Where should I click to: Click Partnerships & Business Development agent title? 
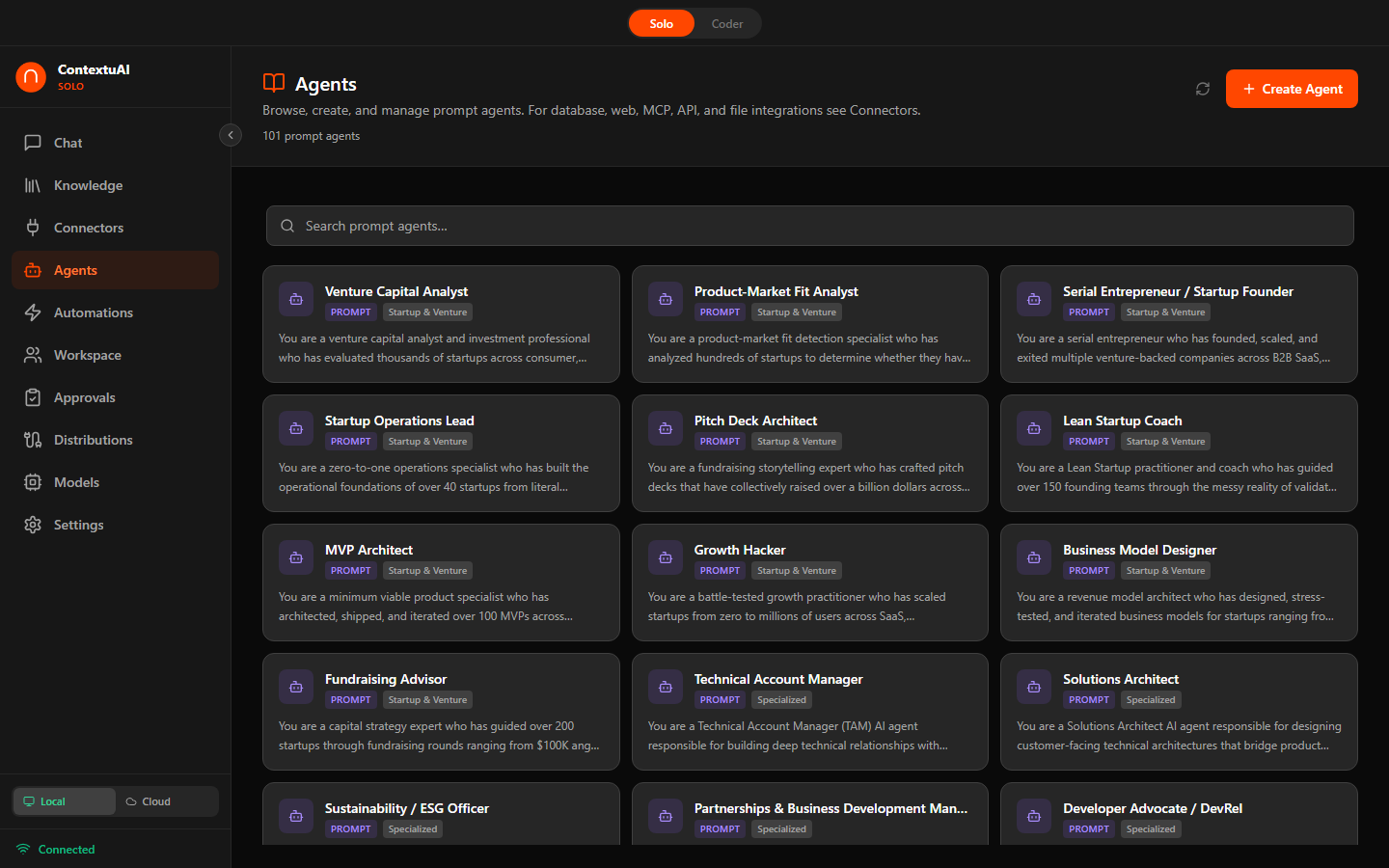[x=831, y=808]
